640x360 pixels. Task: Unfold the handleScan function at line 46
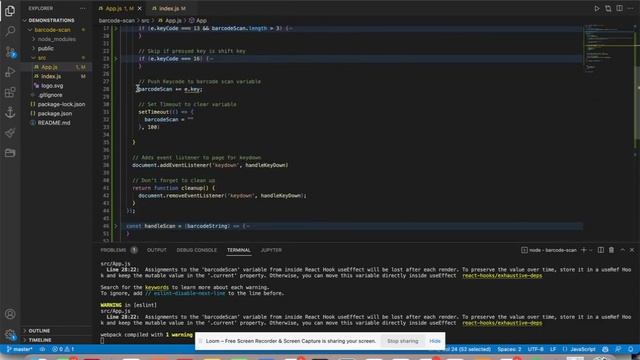point(116,226)
